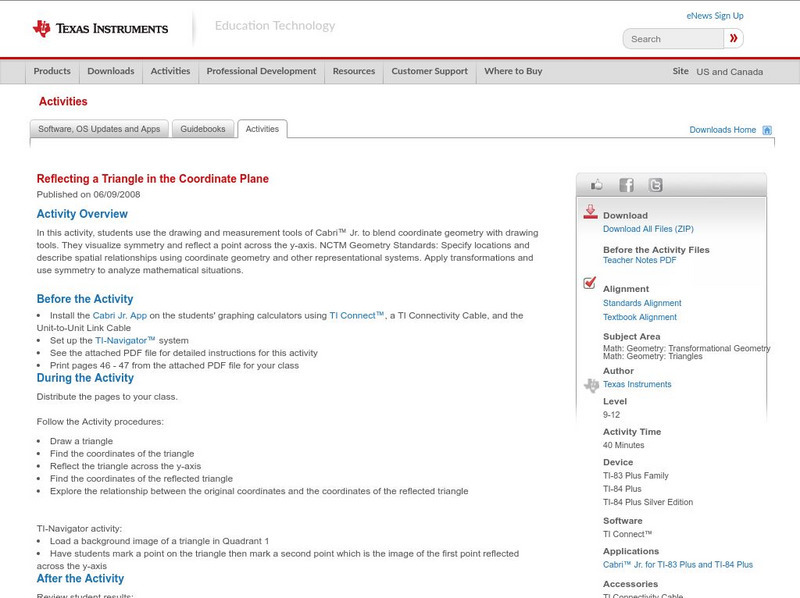Open Textbook Alignment link

click(x=640, y=317)
